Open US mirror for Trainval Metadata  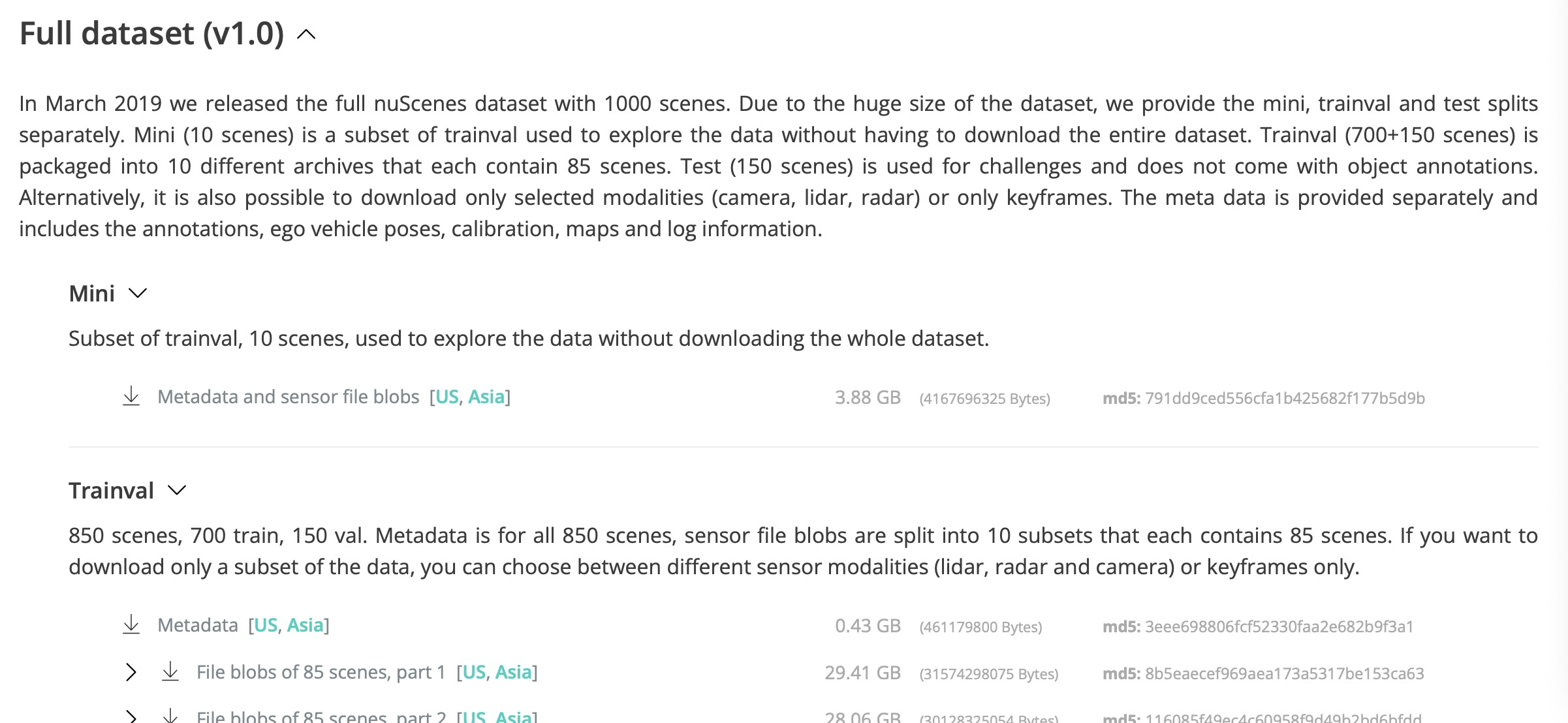pyautogui.click(x=265, y=624)
